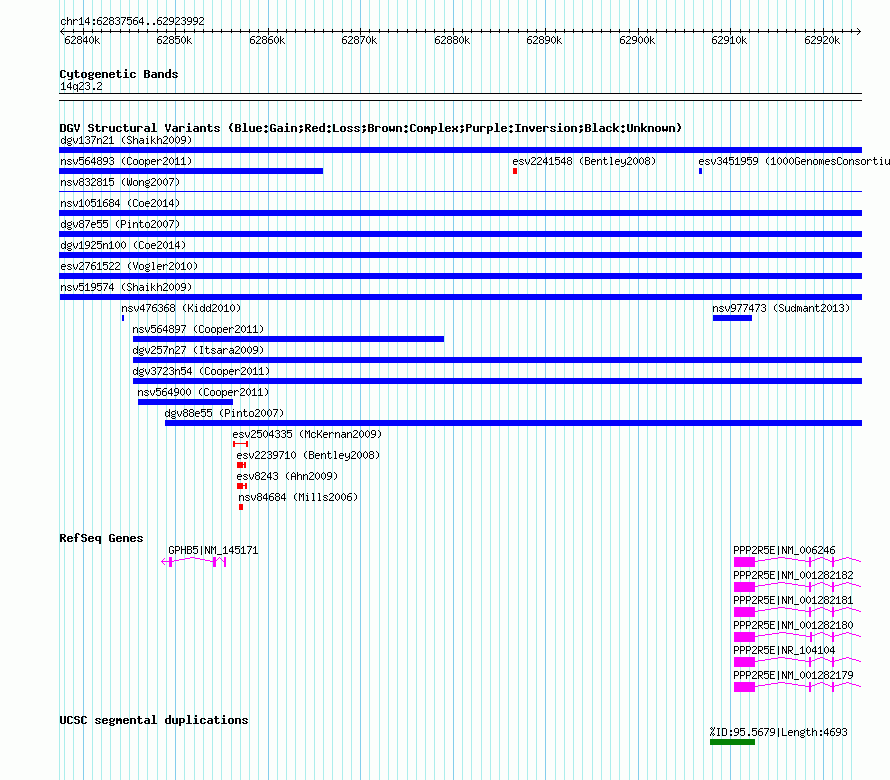Click the PPP2R5E NM_001282182 transcript glyph
Image resolution: width=890 pixels, height=780 pixels.
coord(797,587)
